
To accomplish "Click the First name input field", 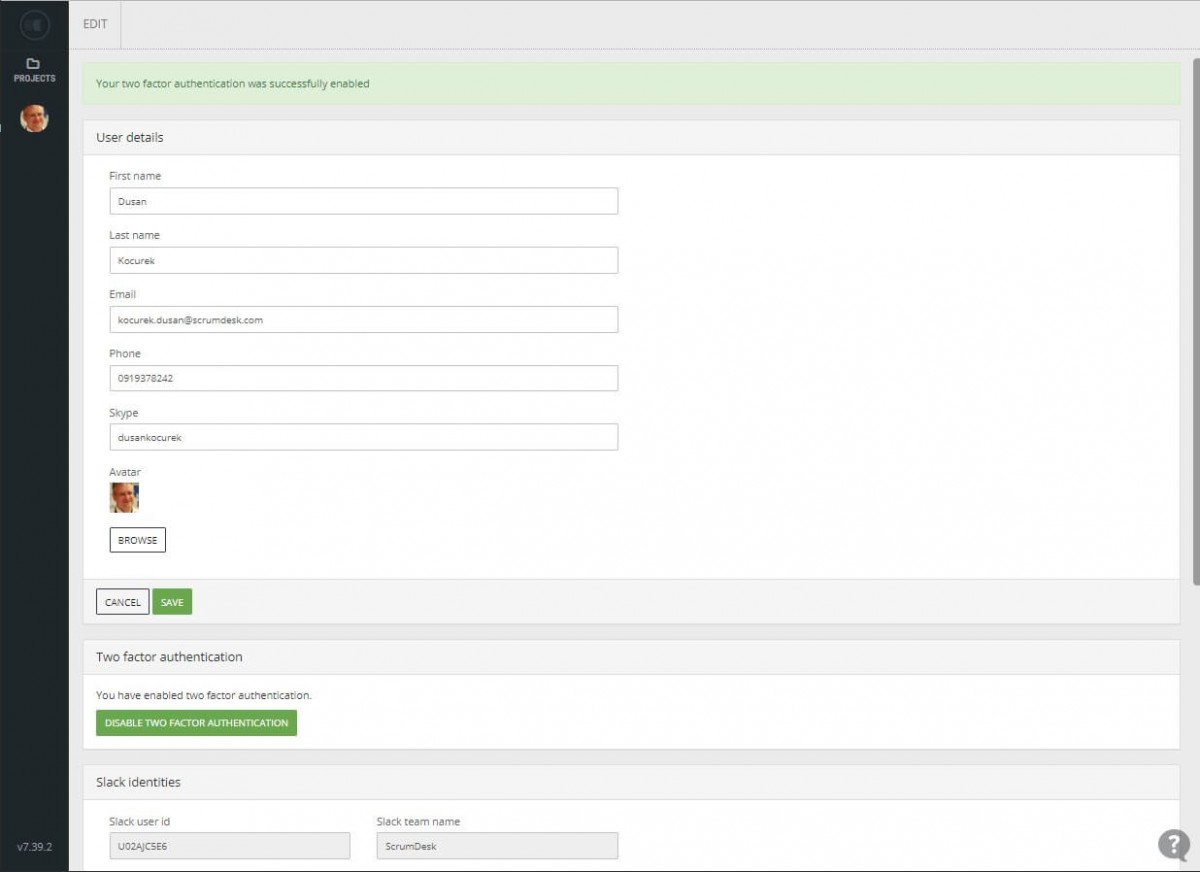I will (363, 201).
